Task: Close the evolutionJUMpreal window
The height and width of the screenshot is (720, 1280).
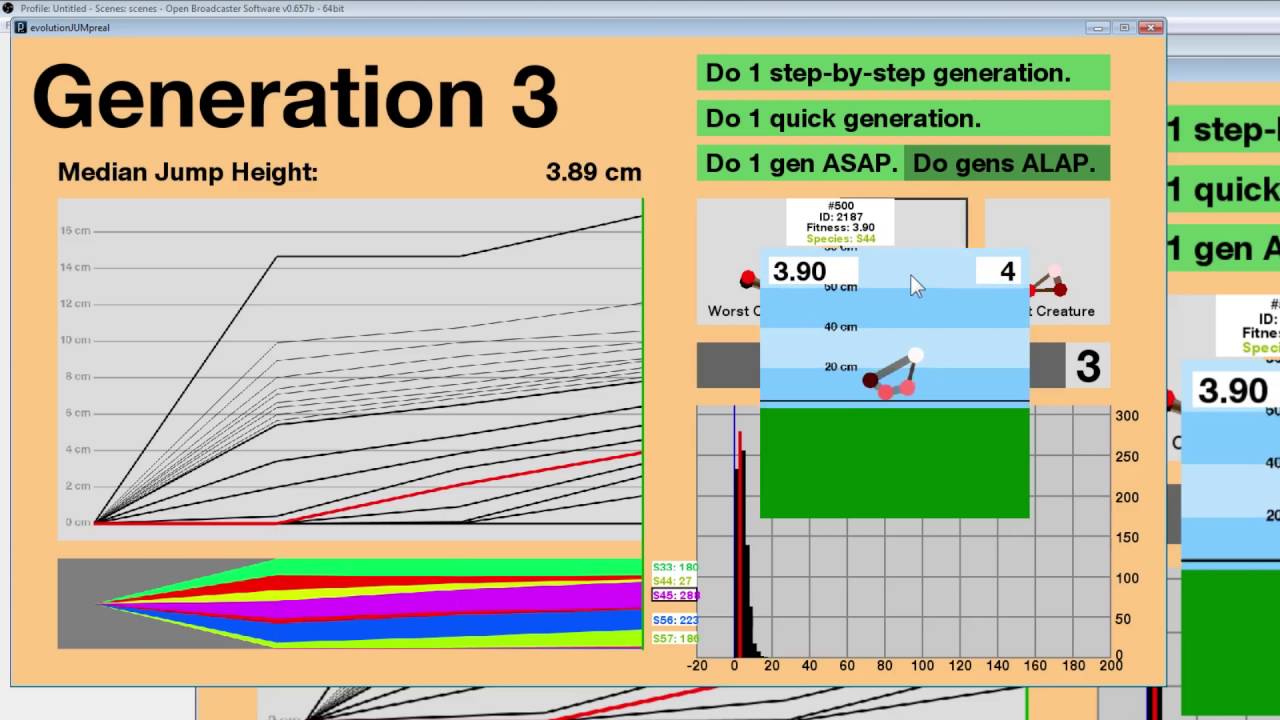Action: click(x=1151, y=27)
